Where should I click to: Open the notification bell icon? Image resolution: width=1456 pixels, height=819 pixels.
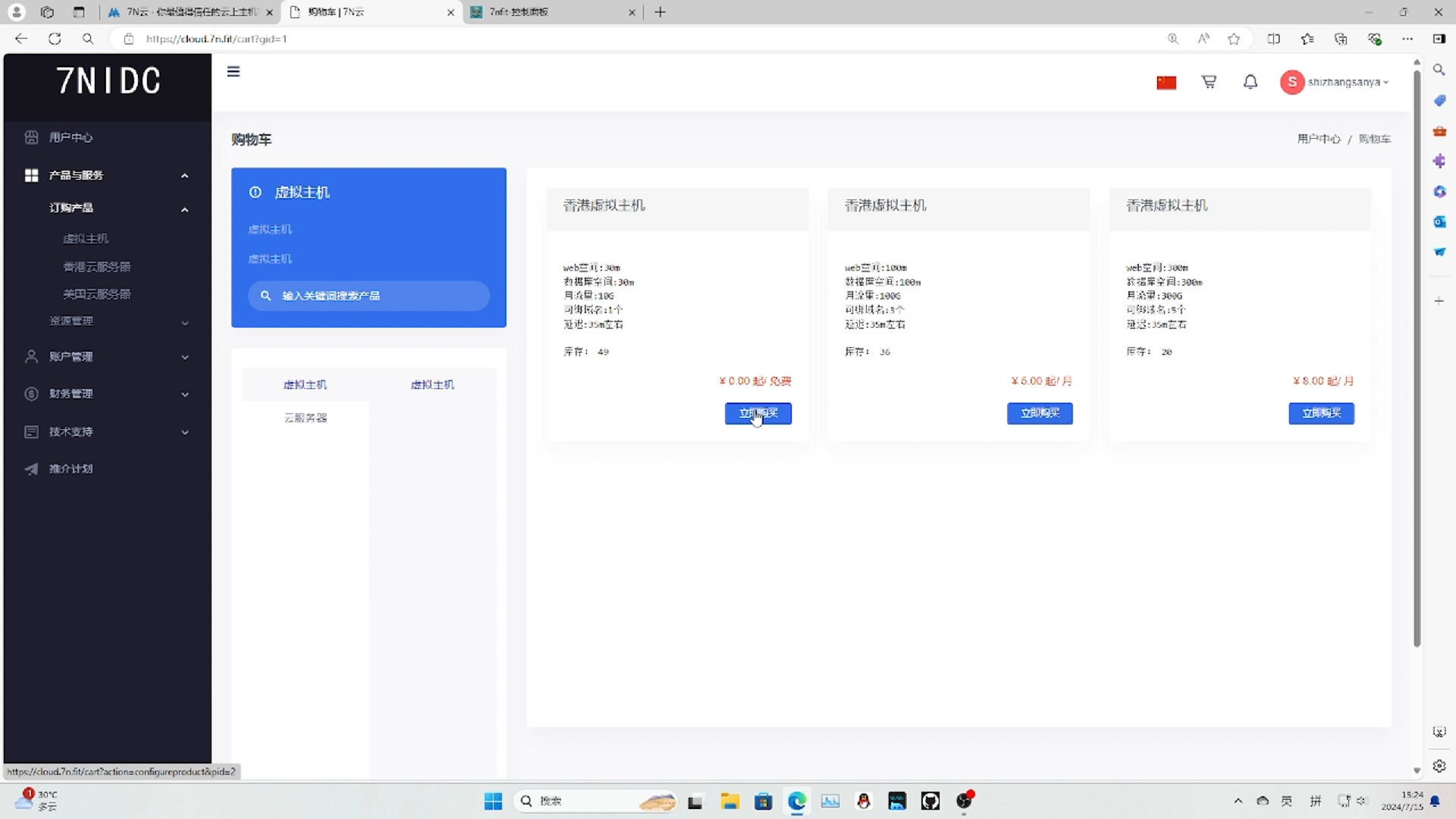tap(1250, 82)
